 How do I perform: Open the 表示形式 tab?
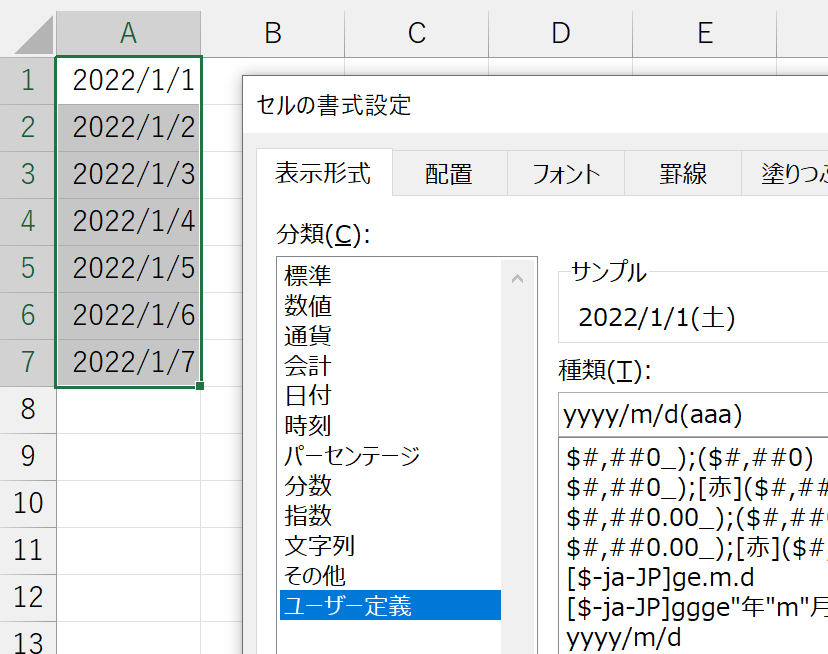324,173
